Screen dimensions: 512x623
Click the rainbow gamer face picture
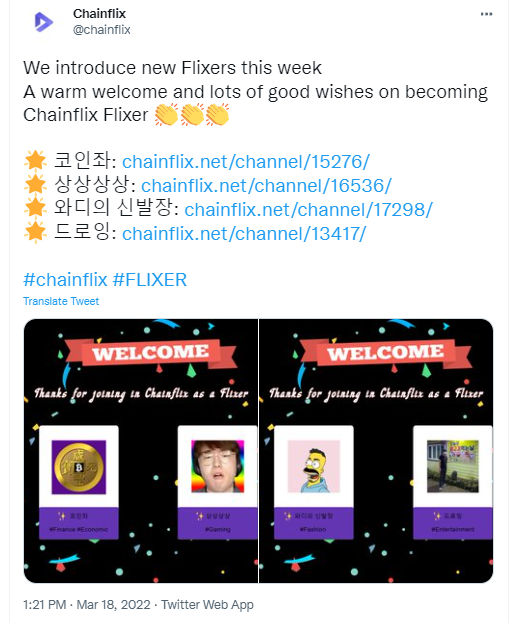(218, 466)
